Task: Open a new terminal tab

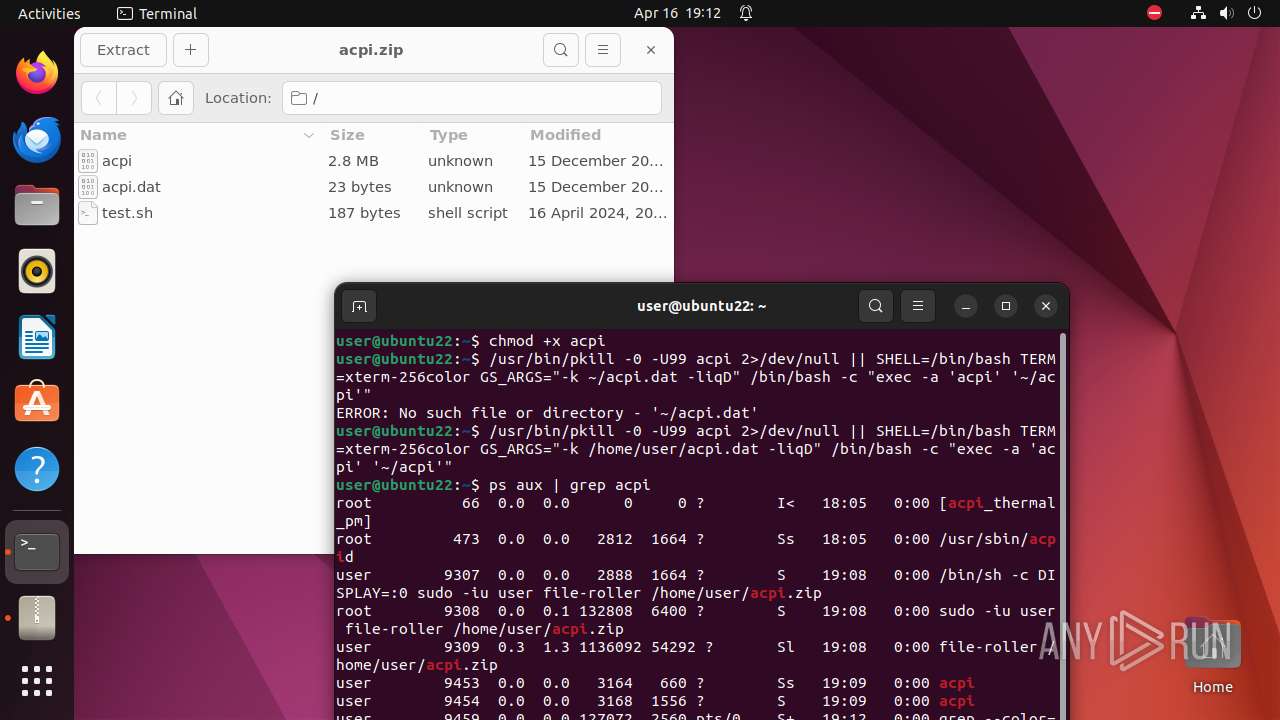Action: pos(360,307)
